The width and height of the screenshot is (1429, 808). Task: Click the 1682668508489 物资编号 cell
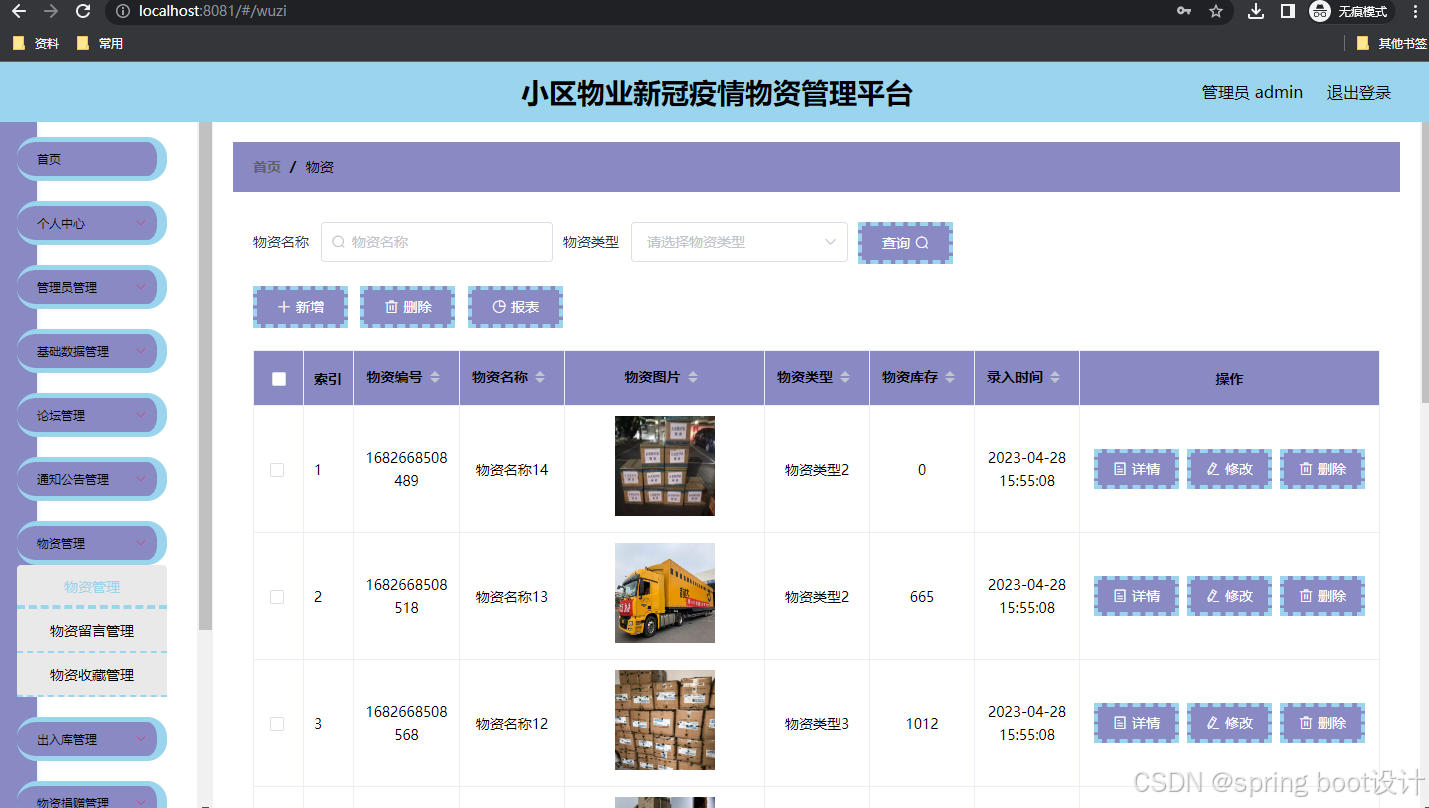407,469
